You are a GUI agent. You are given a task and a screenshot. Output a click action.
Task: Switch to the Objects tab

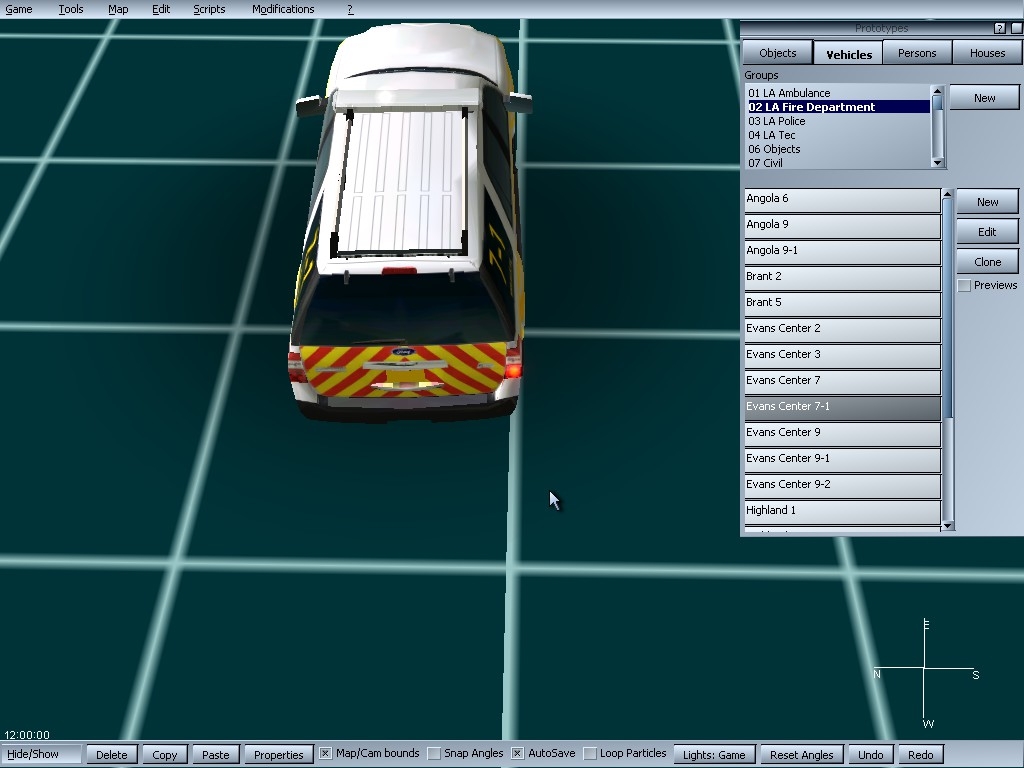click(x=777, y=53)
